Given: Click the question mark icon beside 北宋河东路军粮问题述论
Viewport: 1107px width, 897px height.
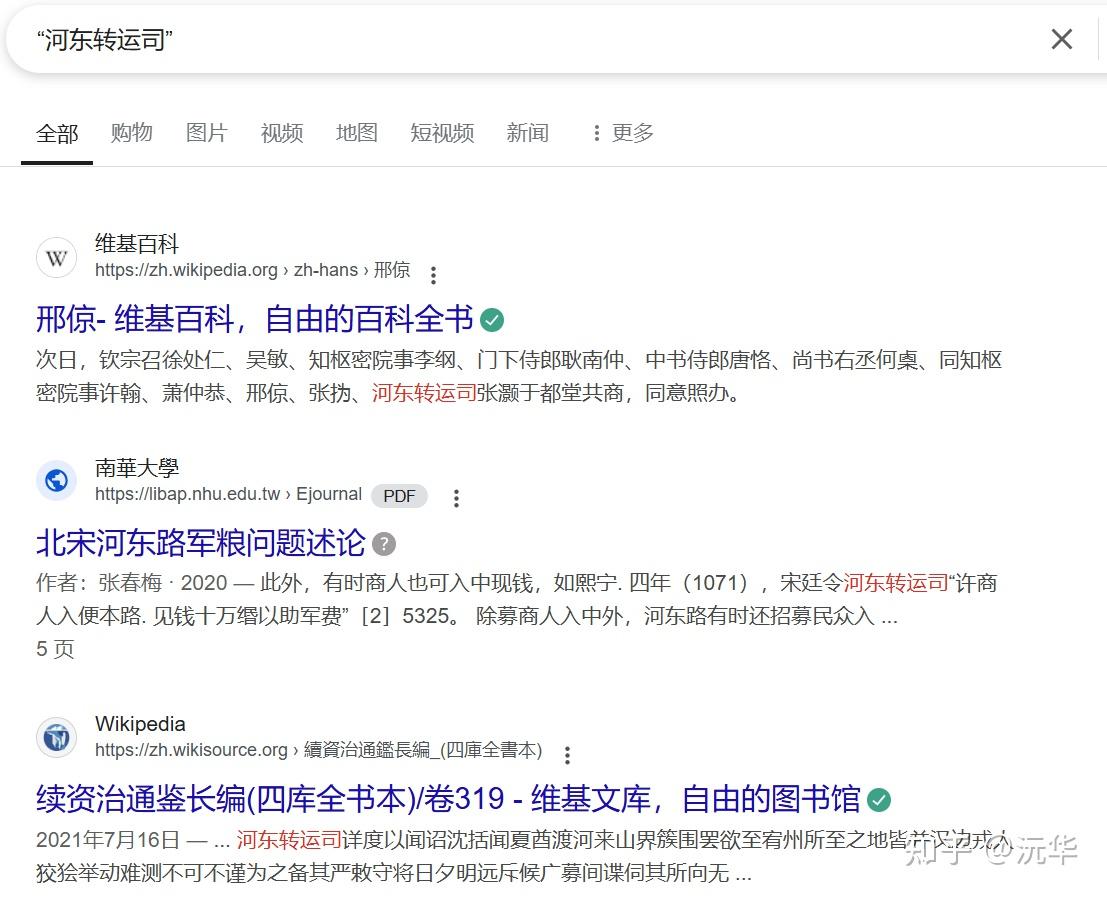Looking at the screenshot, I should [x=384, y=543].
